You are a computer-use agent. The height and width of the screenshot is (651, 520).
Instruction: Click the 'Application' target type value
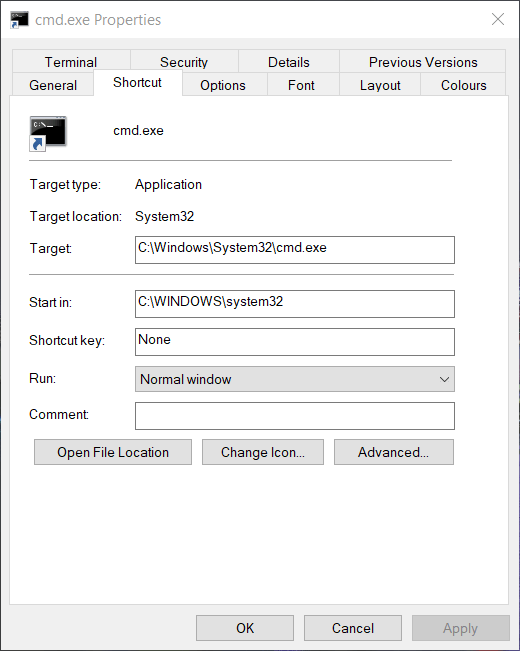click(x=168, y=184)
